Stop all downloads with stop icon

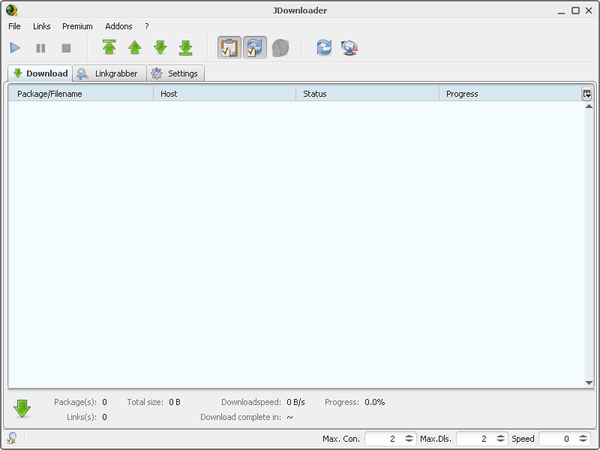tap(66, 48)
